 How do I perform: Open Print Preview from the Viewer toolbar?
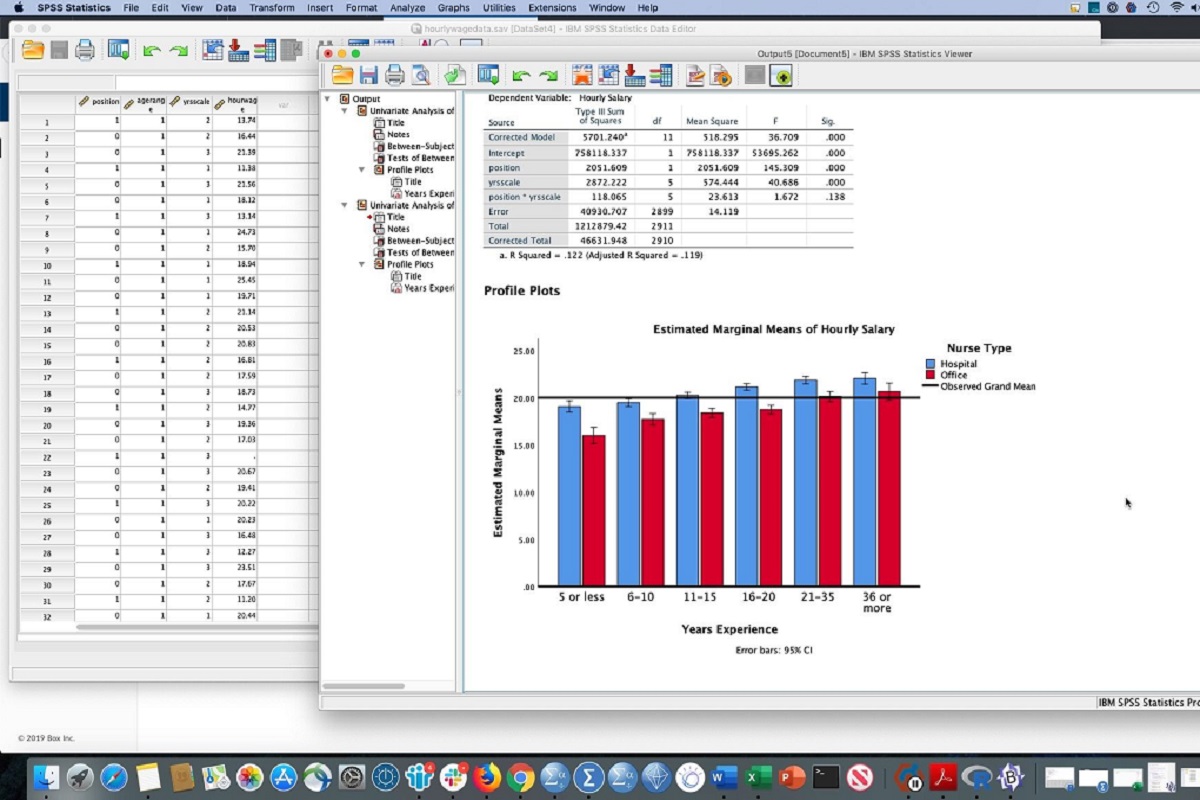(420, 74)
